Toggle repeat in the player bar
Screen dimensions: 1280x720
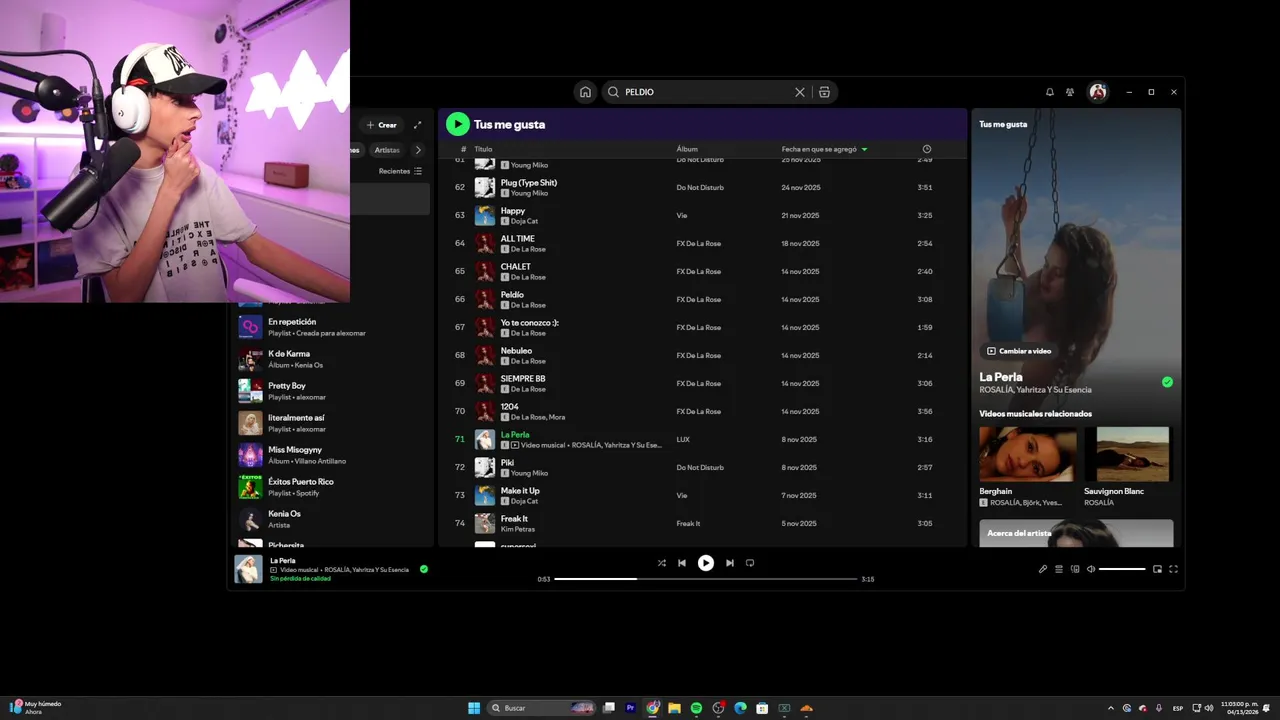point(750,563)
